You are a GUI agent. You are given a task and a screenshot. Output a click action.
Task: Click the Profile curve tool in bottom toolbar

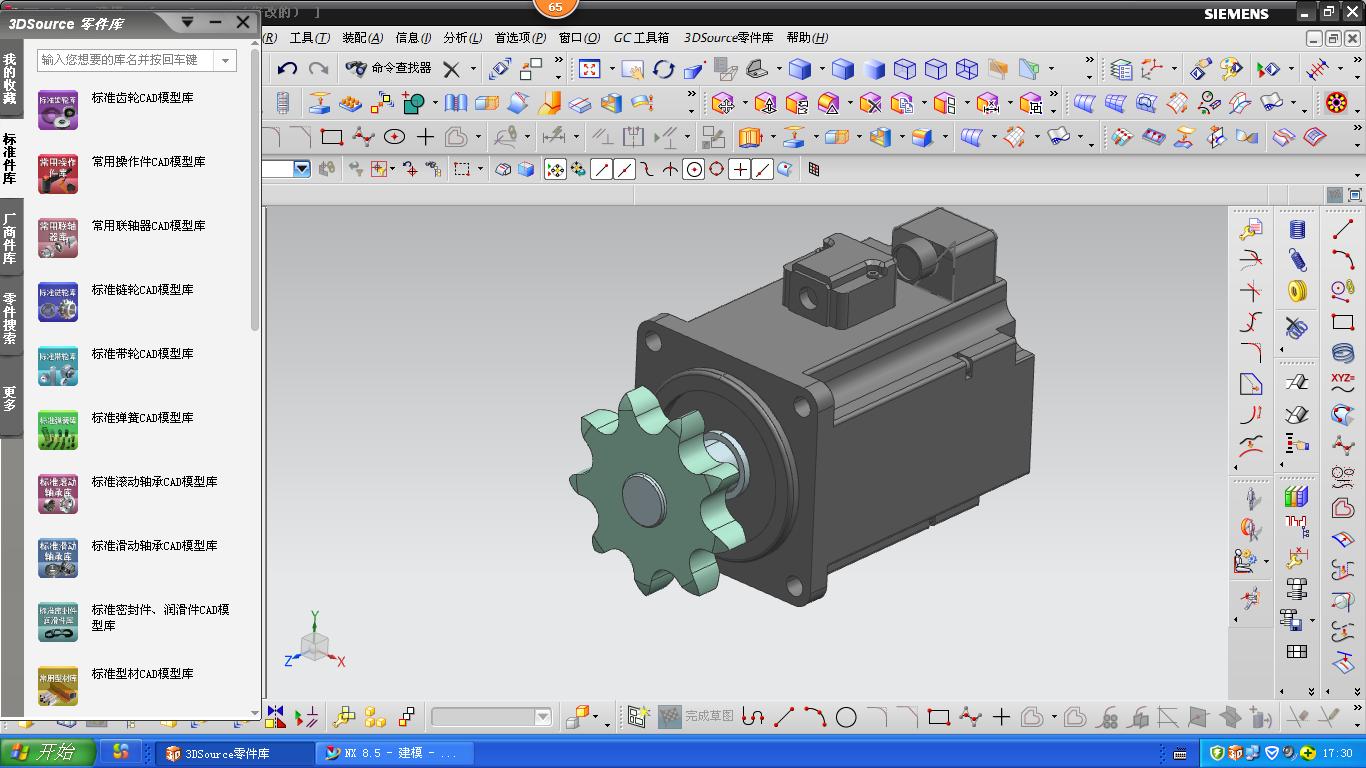pyautogui.click(x=754, y=716)
